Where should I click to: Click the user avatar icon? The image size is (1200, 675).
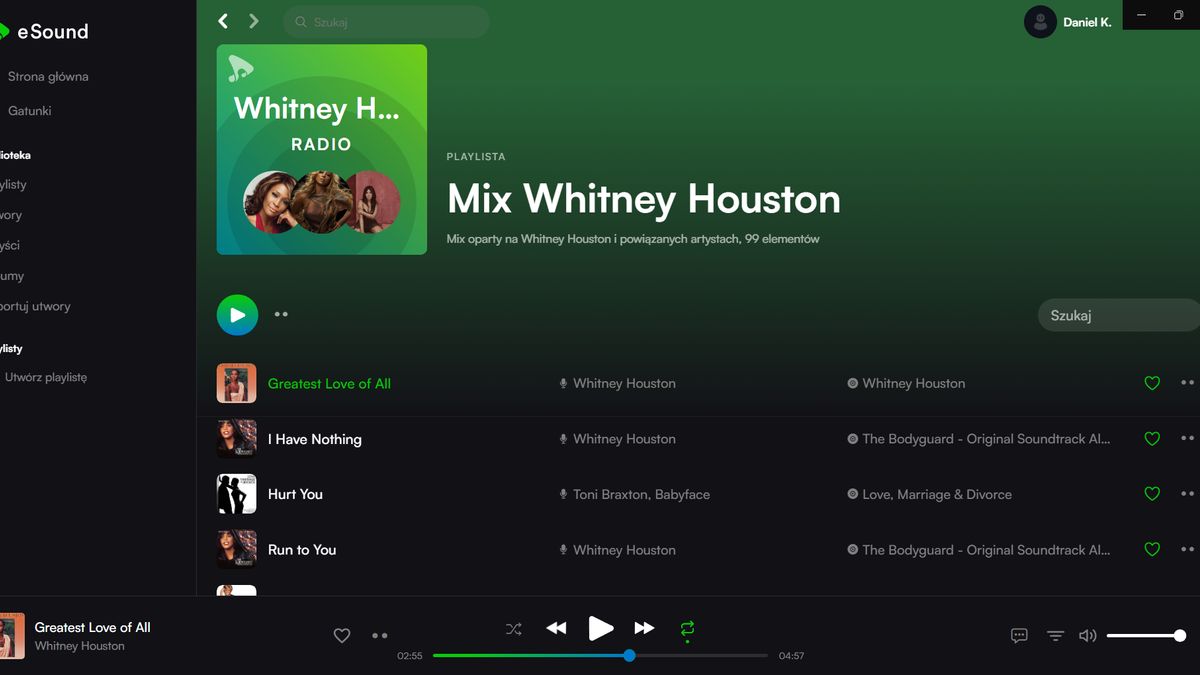[x=1040, y=22]
